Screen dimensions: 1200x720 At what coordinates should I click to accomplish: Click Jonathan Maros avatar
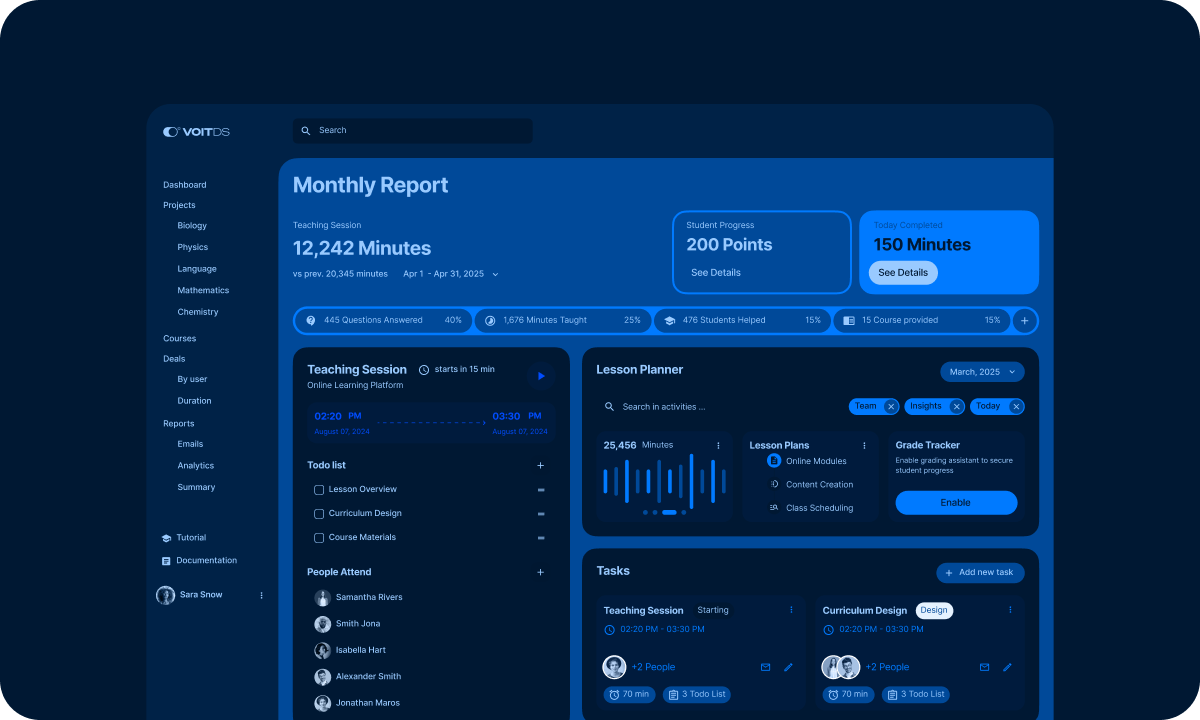pos(323,703)
